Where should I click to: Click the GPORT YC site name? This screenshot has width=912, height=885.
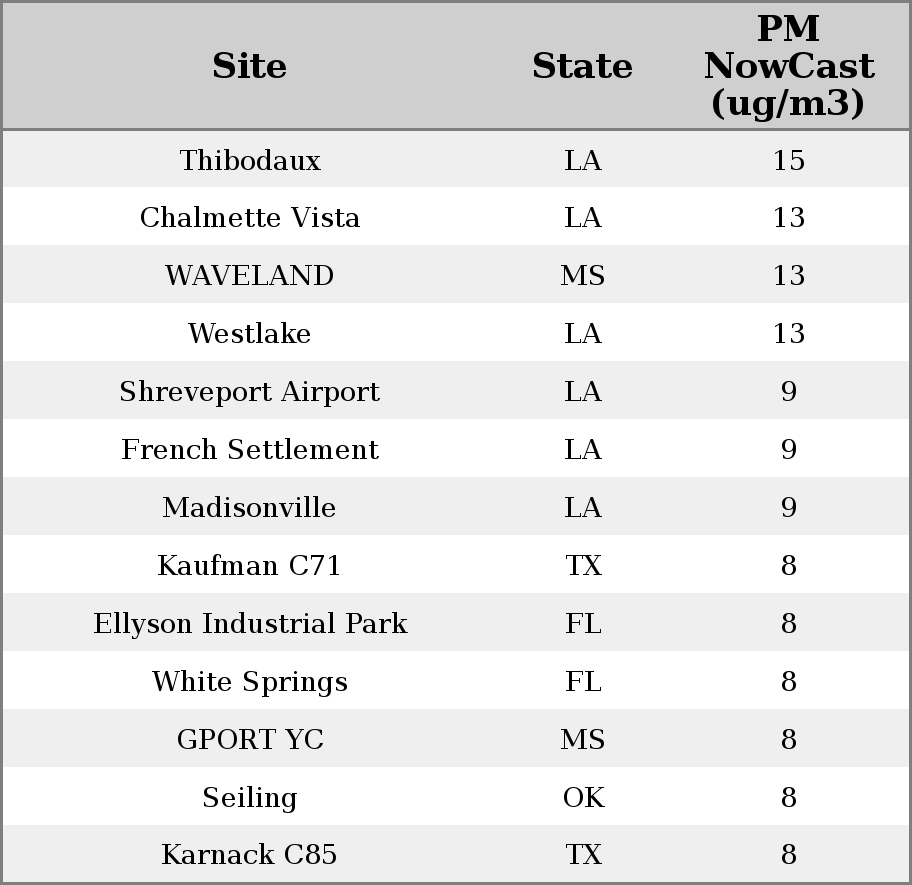coord(250,740)
